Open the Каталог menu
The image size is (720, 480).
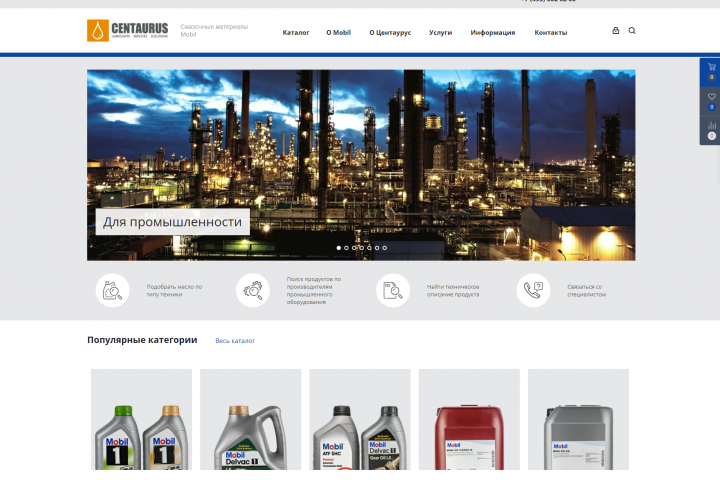[296, 33]
